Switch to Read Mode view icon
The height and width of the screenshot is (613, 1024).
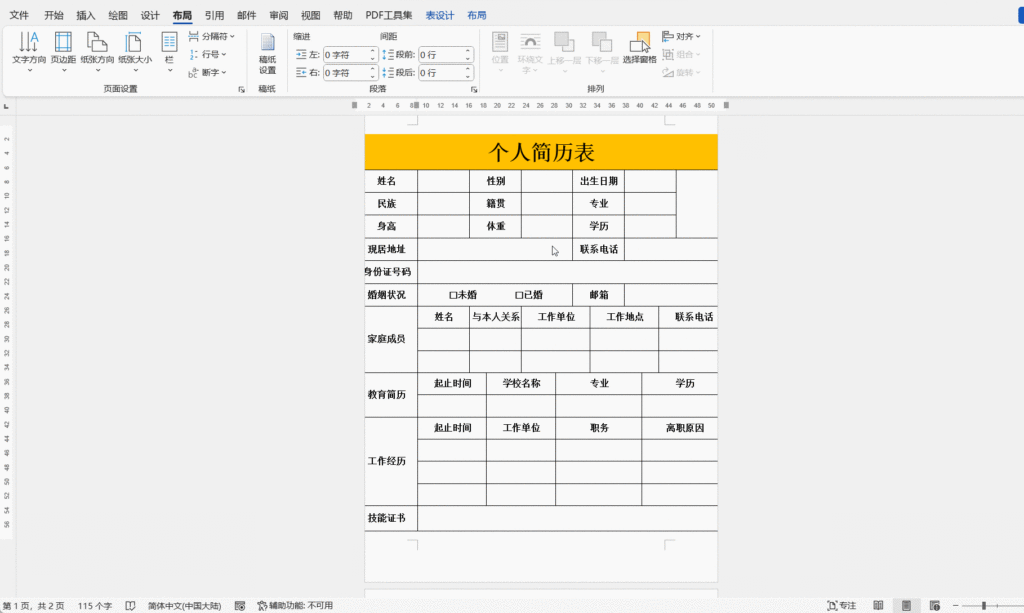(x=878, y=606)
